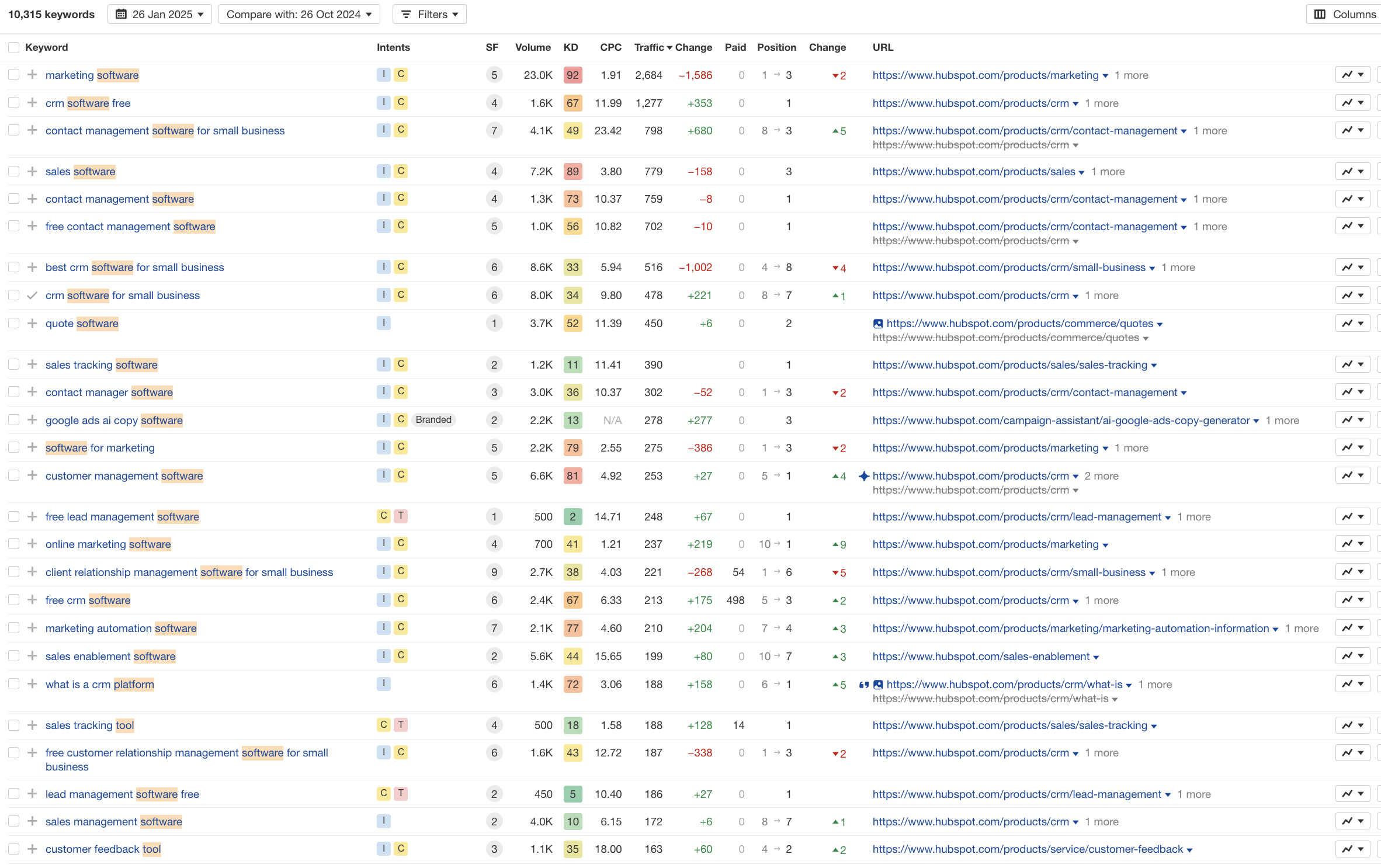1381x868 pixels.
Task: Click the 'Branded' tag on google ads row
Action: tap(433, 419)
